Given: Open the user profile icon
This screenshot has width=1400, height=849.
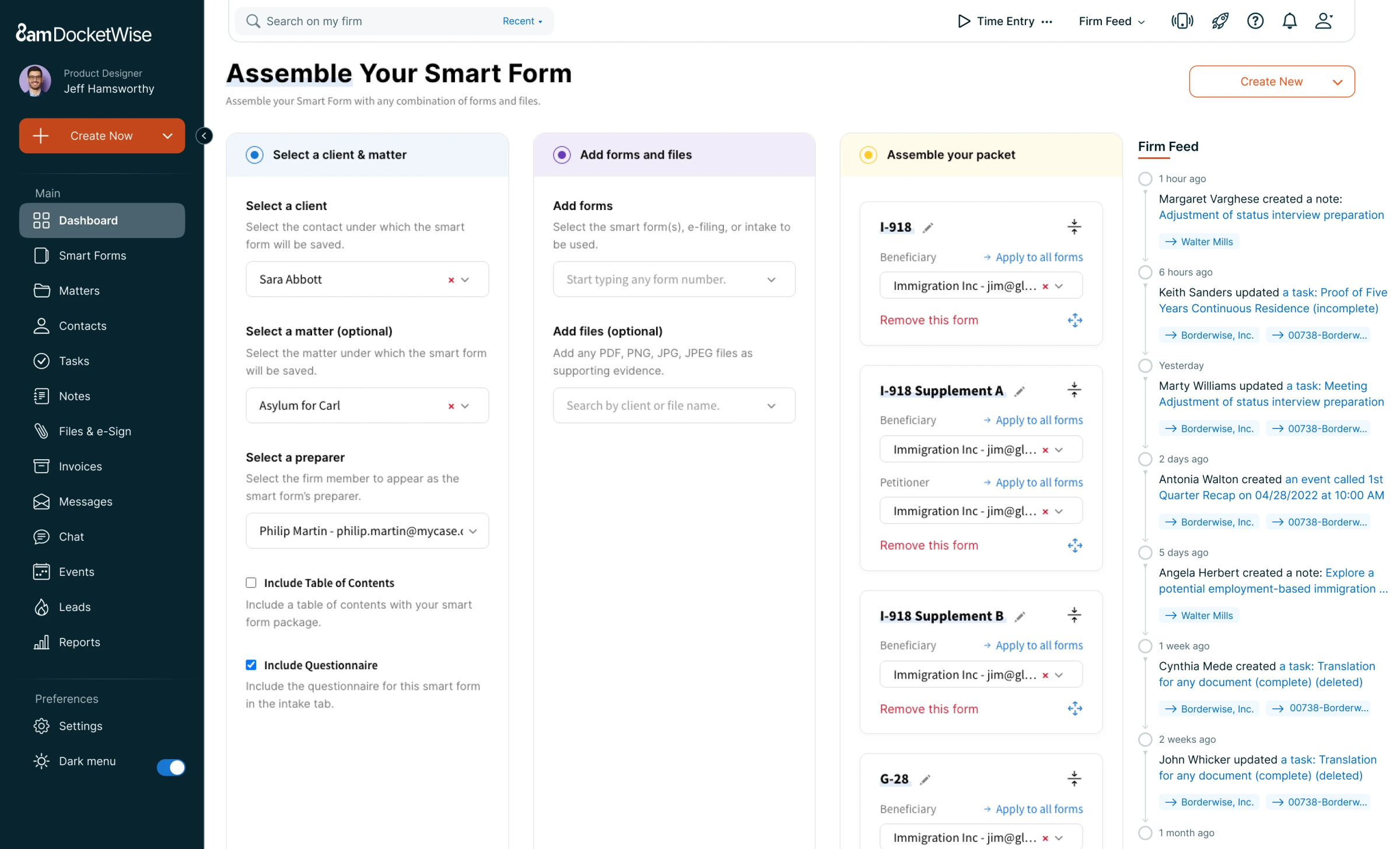Looking at the screenshot, I should (1324, 22).
